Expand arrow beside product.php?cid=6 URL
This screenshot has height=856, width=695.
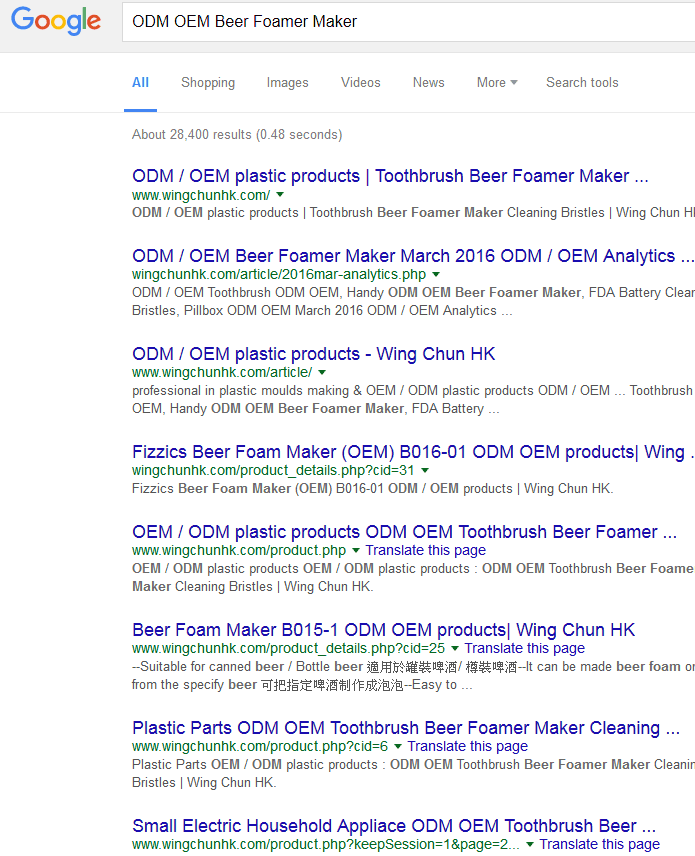pyautogui.click(x=398, y=746)
